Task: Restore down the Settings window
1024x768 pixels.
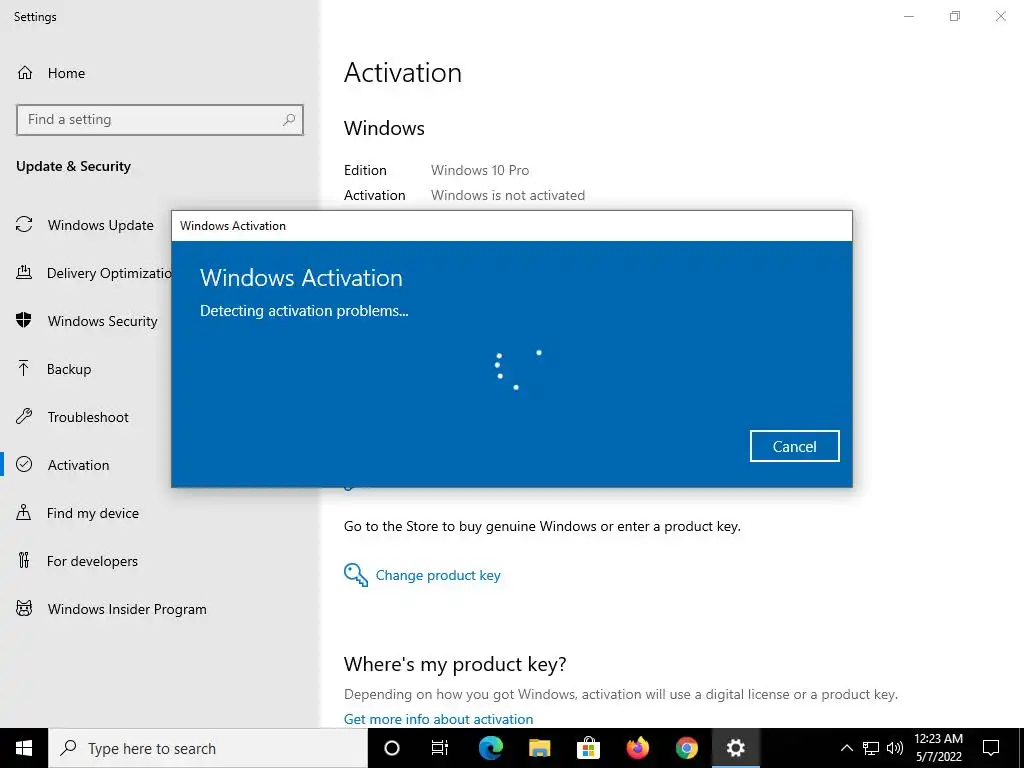Action: [x=955, y=16]
